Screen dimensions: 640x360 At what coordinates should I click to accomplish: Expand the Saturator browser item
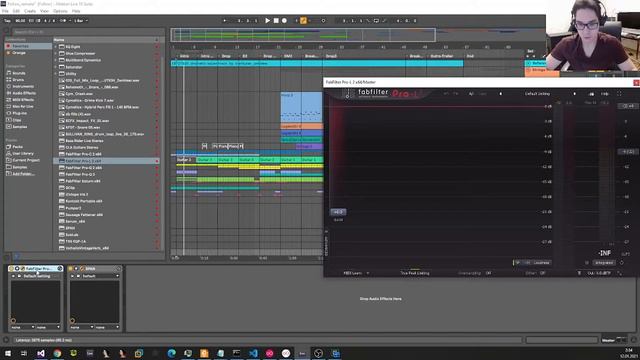56,67
